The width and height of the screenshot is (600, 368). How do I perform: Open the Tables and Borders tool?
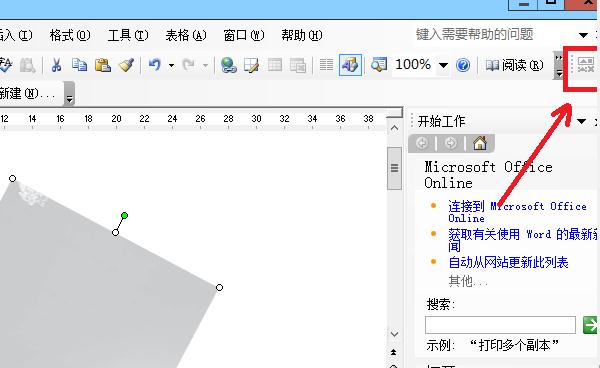coord(252,65)
